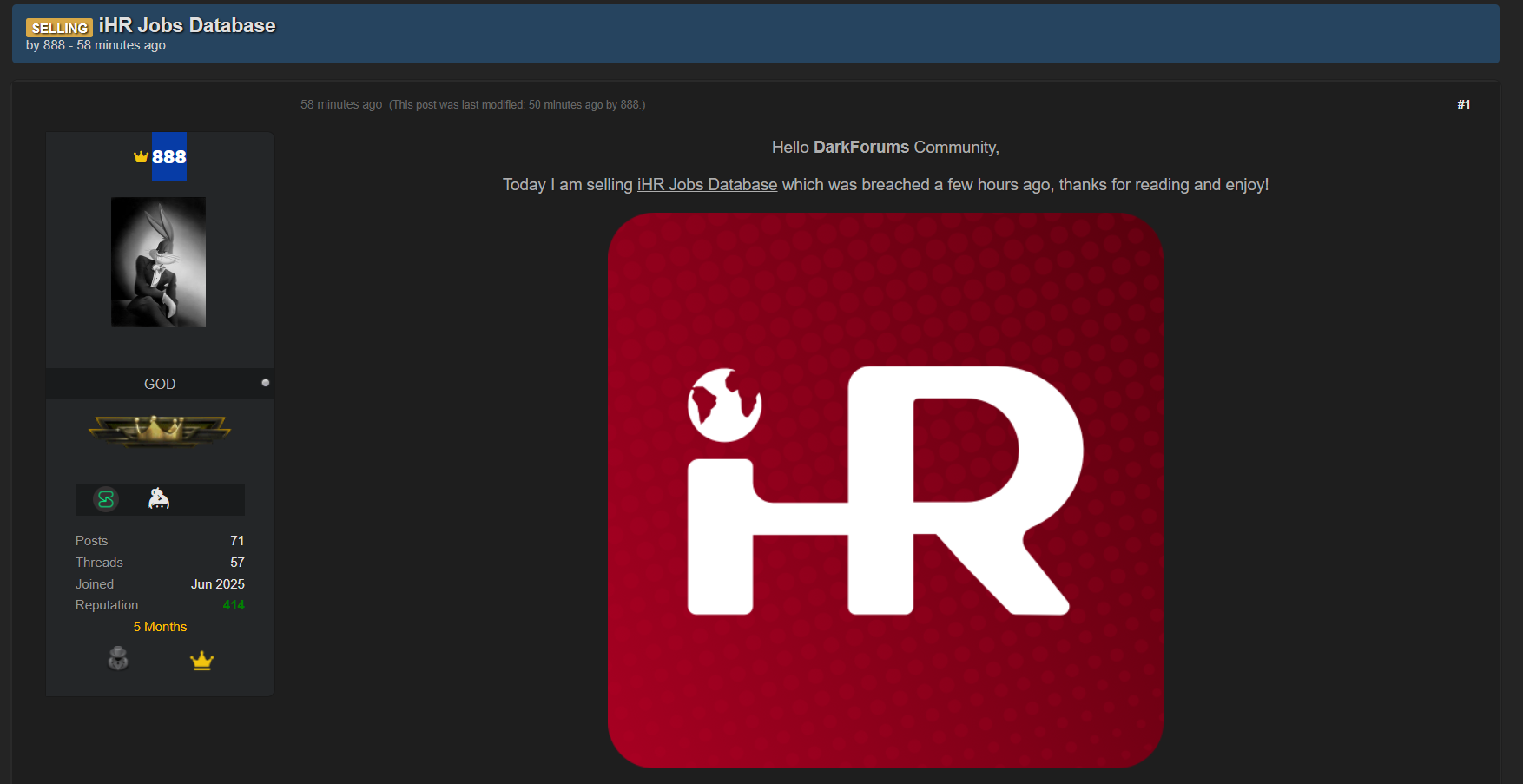Click the grey detective award icon

(118, 659)
